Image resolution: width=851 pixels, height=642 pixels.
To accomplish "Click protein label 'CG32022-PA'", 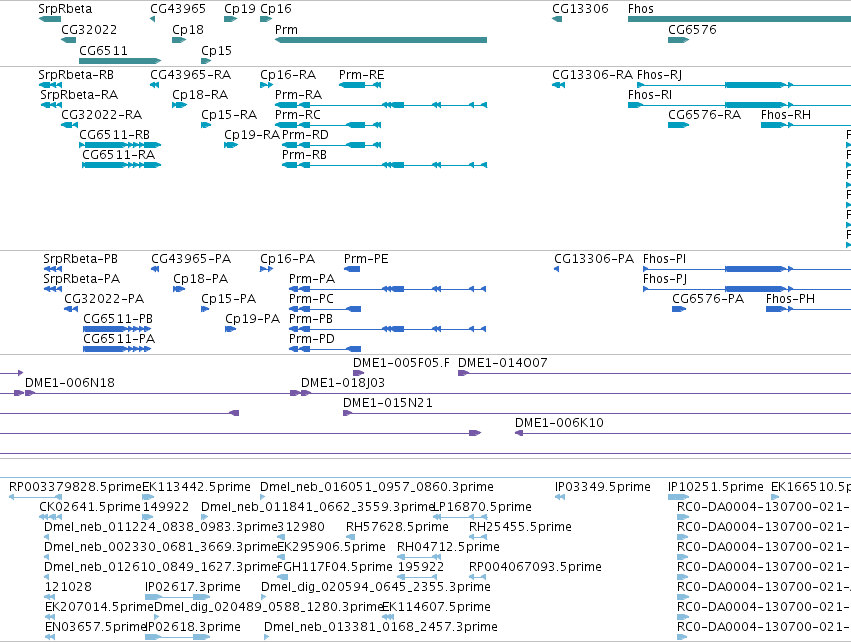I will point(104,298).
